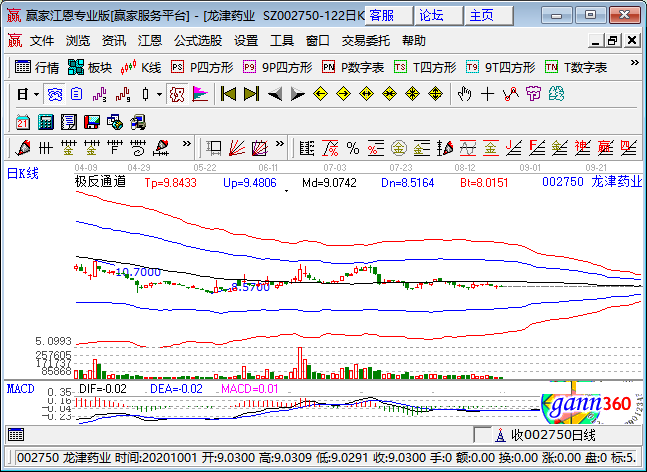The image size is (647, 472).
Task: Open the 行情 quotes view
Action: click(37, 67)
